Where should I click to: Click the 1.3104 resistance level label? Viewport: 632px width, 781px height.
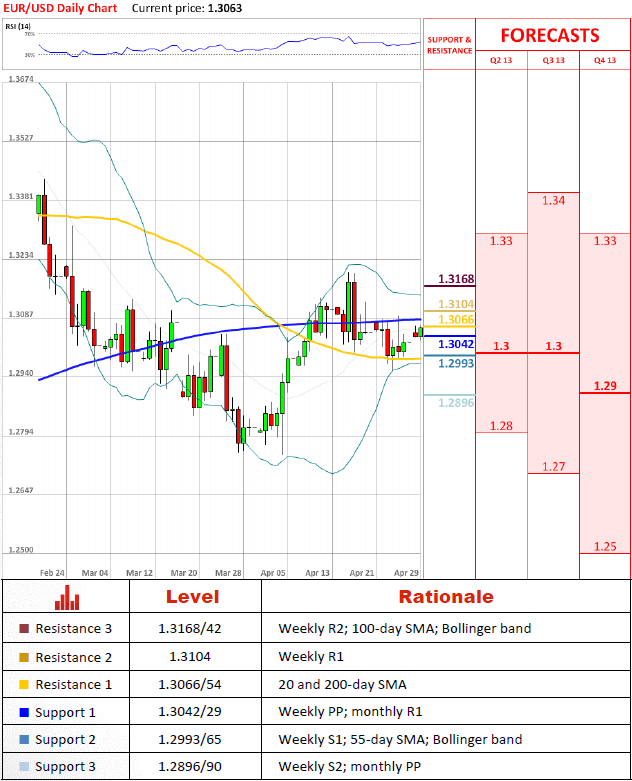pos(456,304)
